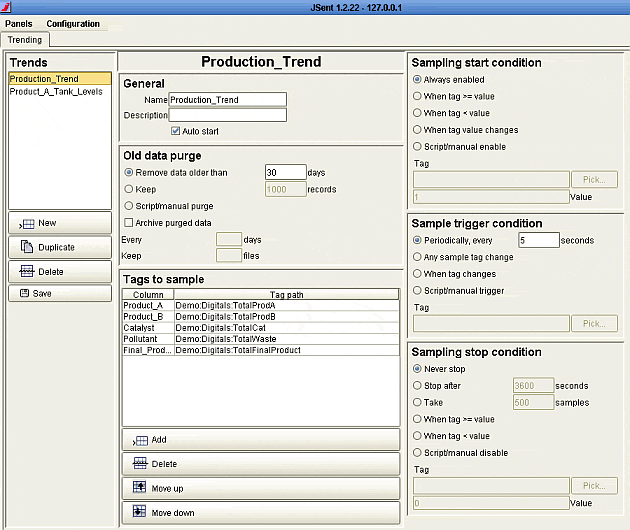This screenshot has width=630, height=530.
Task: Click the Save disk icon
Action: [x=25, y=293]
